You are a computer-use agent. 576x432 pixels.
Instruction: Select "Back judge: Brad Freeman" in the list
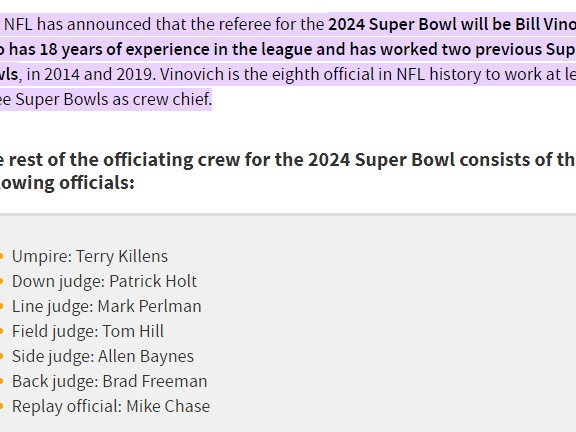[109, 381]
